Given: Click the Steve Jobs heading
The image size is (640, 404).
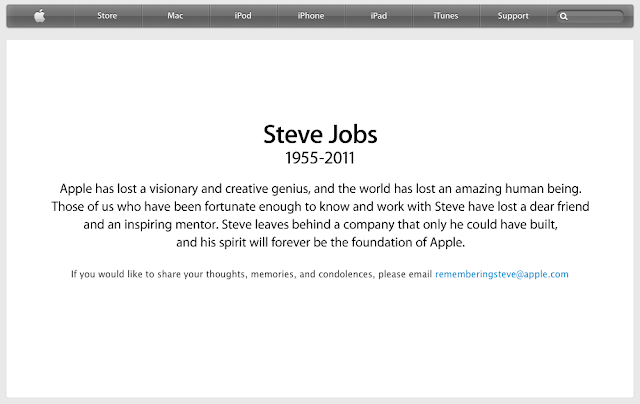Looking at the screenshot, I should point(320,134).
